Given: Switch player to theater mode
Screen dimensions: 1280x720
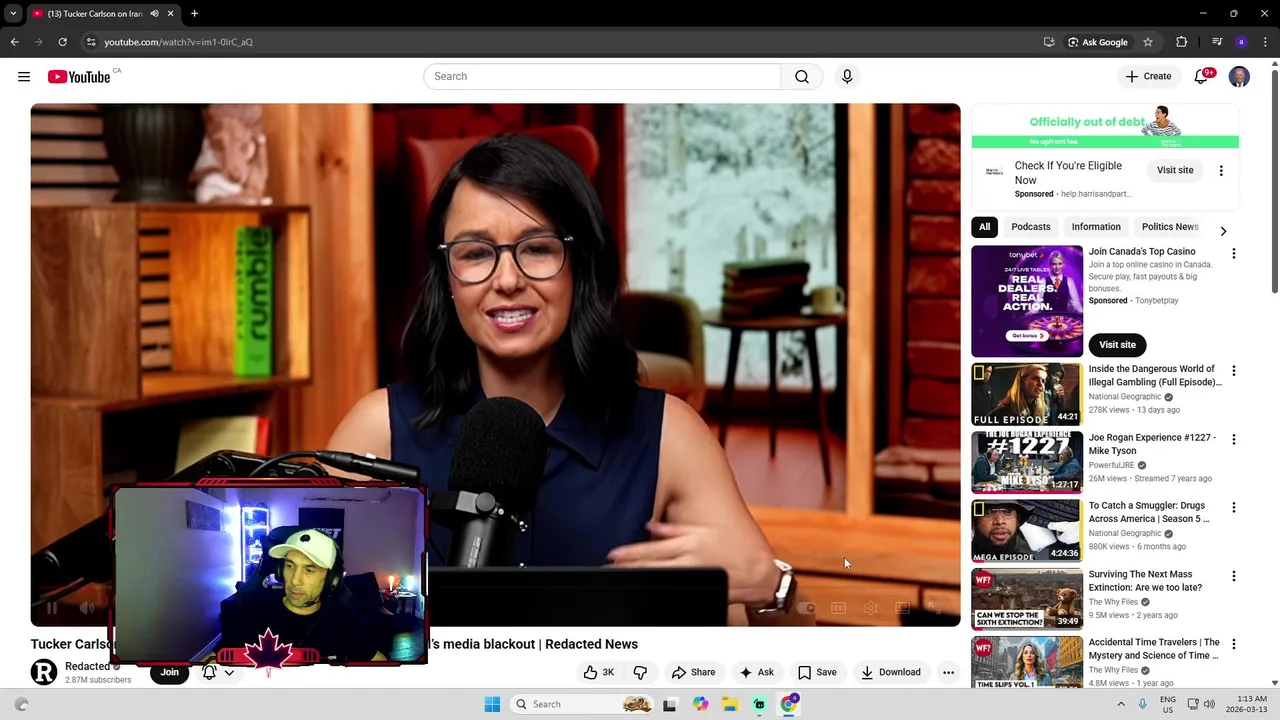Looking at the screenshot, I should (902, 608).
